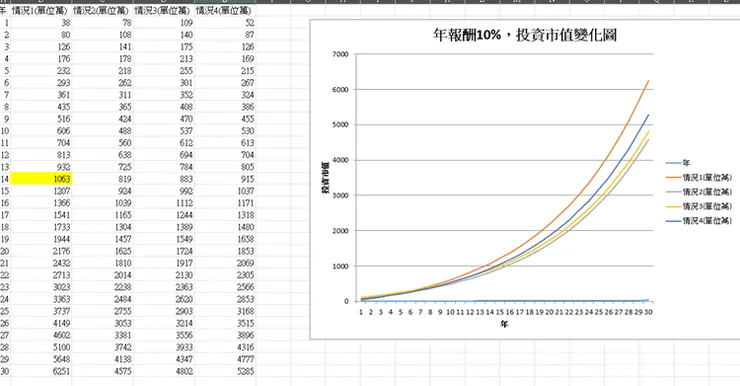The image size is (740, 386).
Task: Click the 情況1(單位萬) legend entry
Action: point(699,177)
